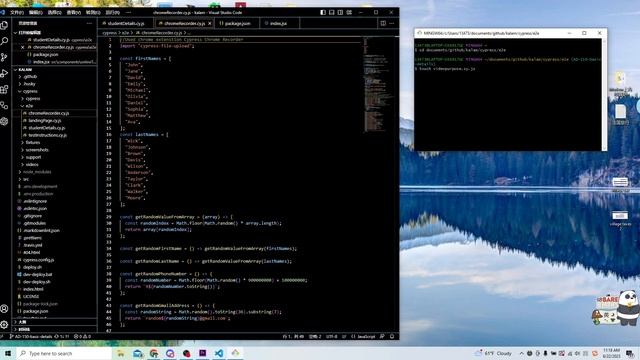Open the Explorer panel more actions ellipsis
Viewport: 640px width, 360px height.
tap(89, 24)
